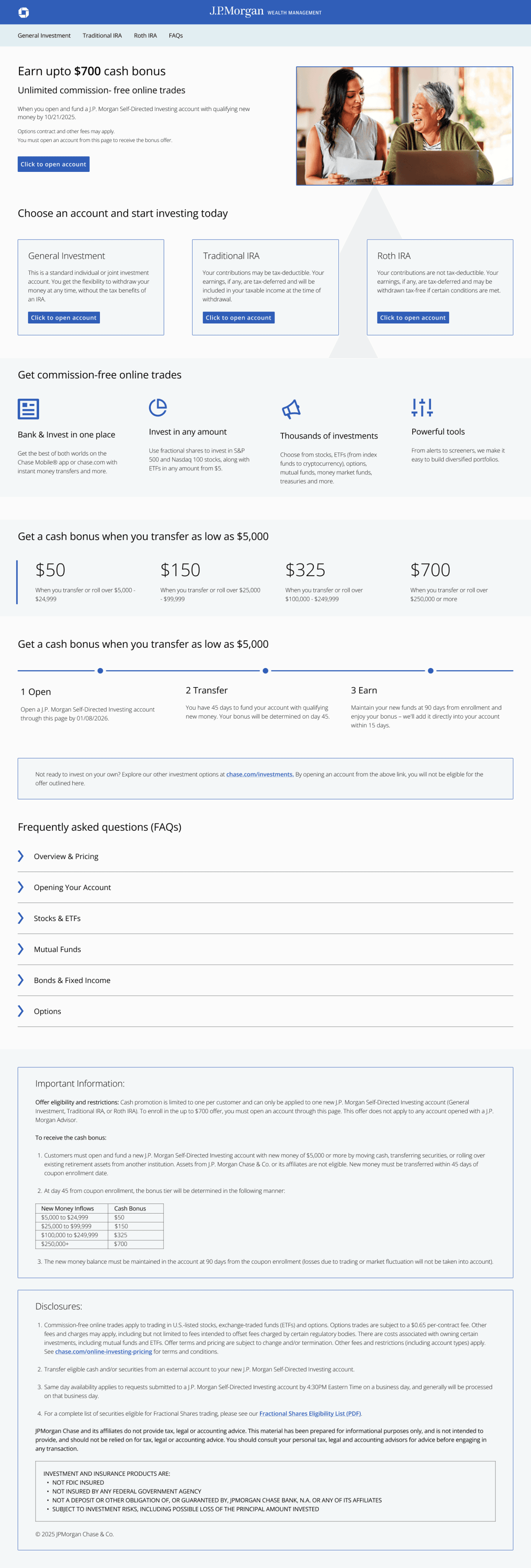Click the hero photo of two women
Image resolution: width=531 pixels, height=1568 pixels.
click(404, 126)
